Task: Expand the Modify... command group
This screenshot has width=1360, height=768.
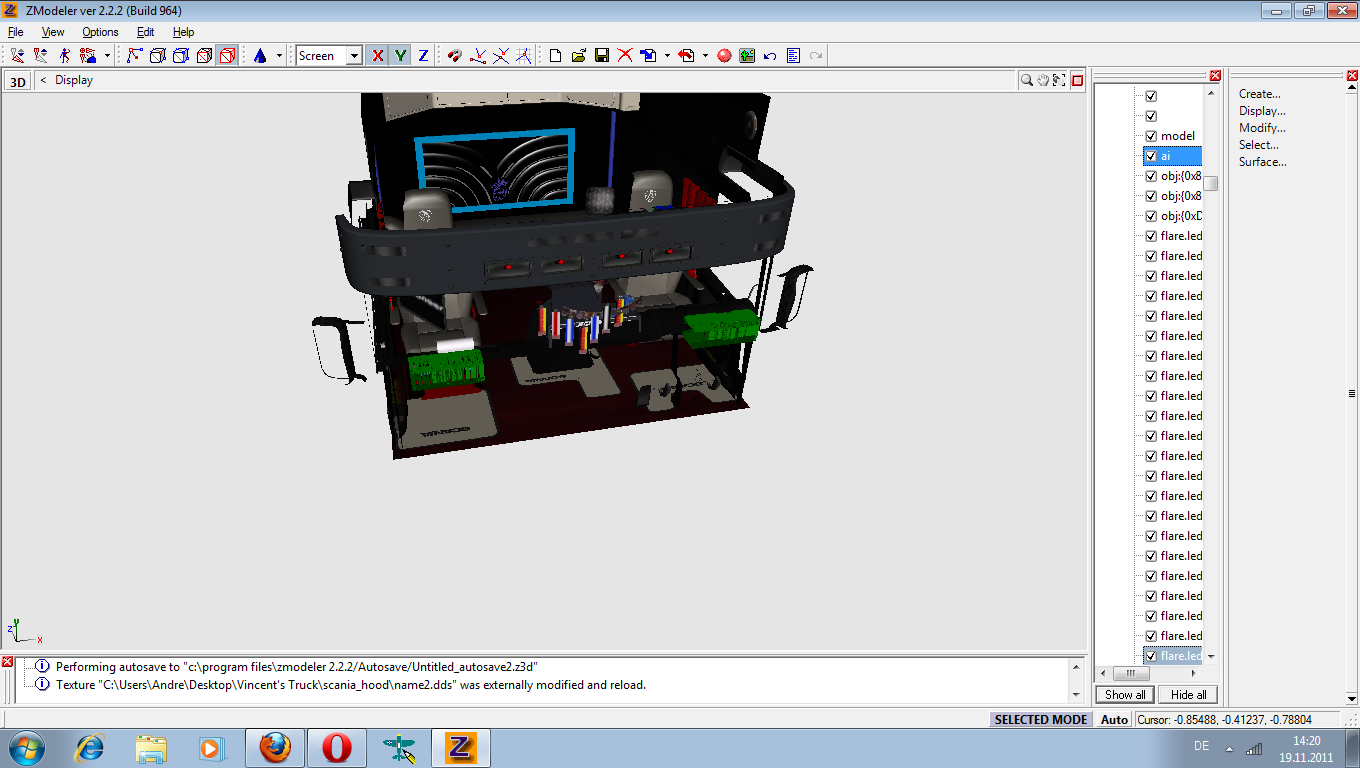Action: coord(1262,128)
